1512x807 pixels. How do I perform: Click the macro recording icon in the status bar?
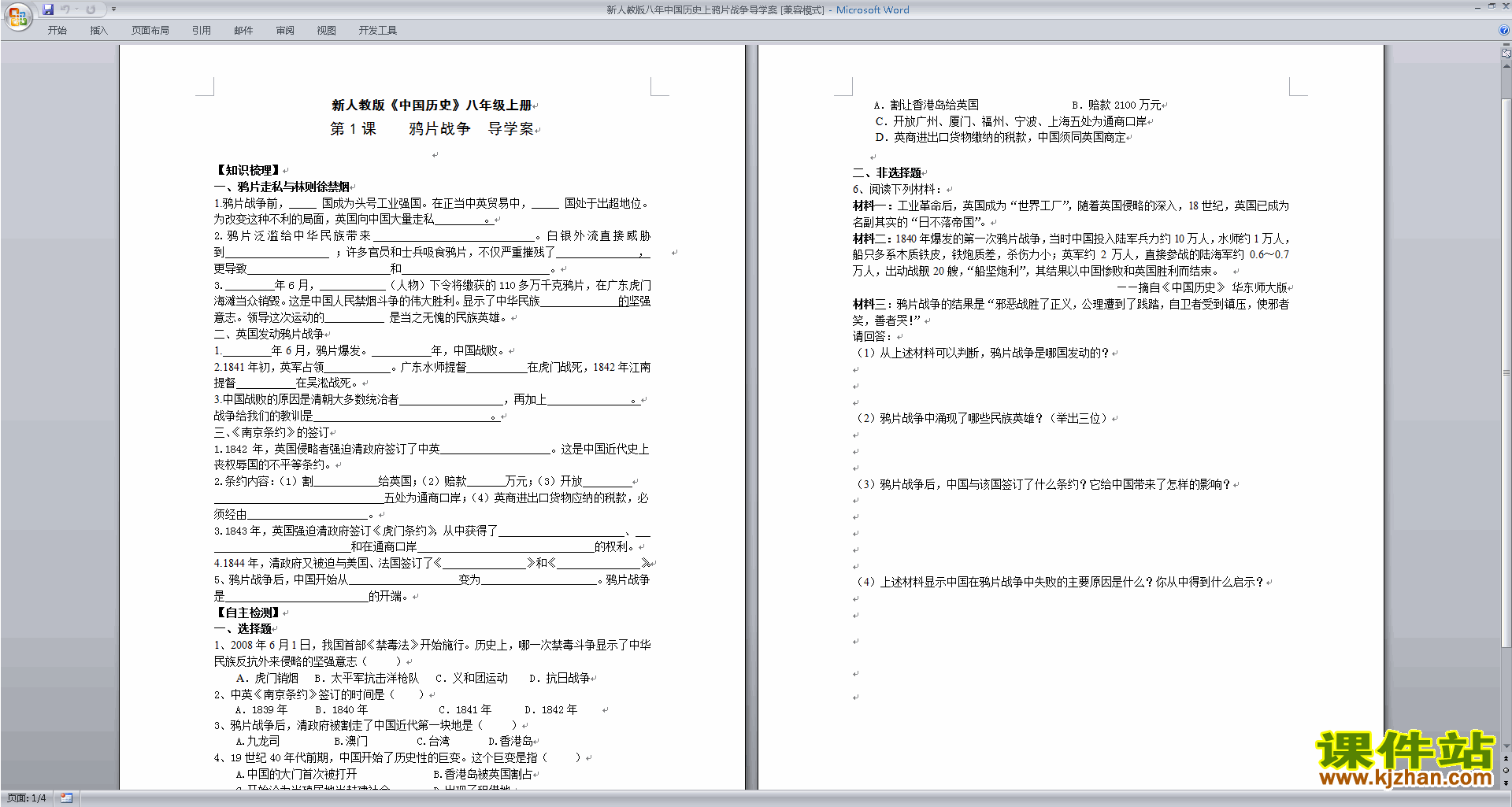coord(67,798)
